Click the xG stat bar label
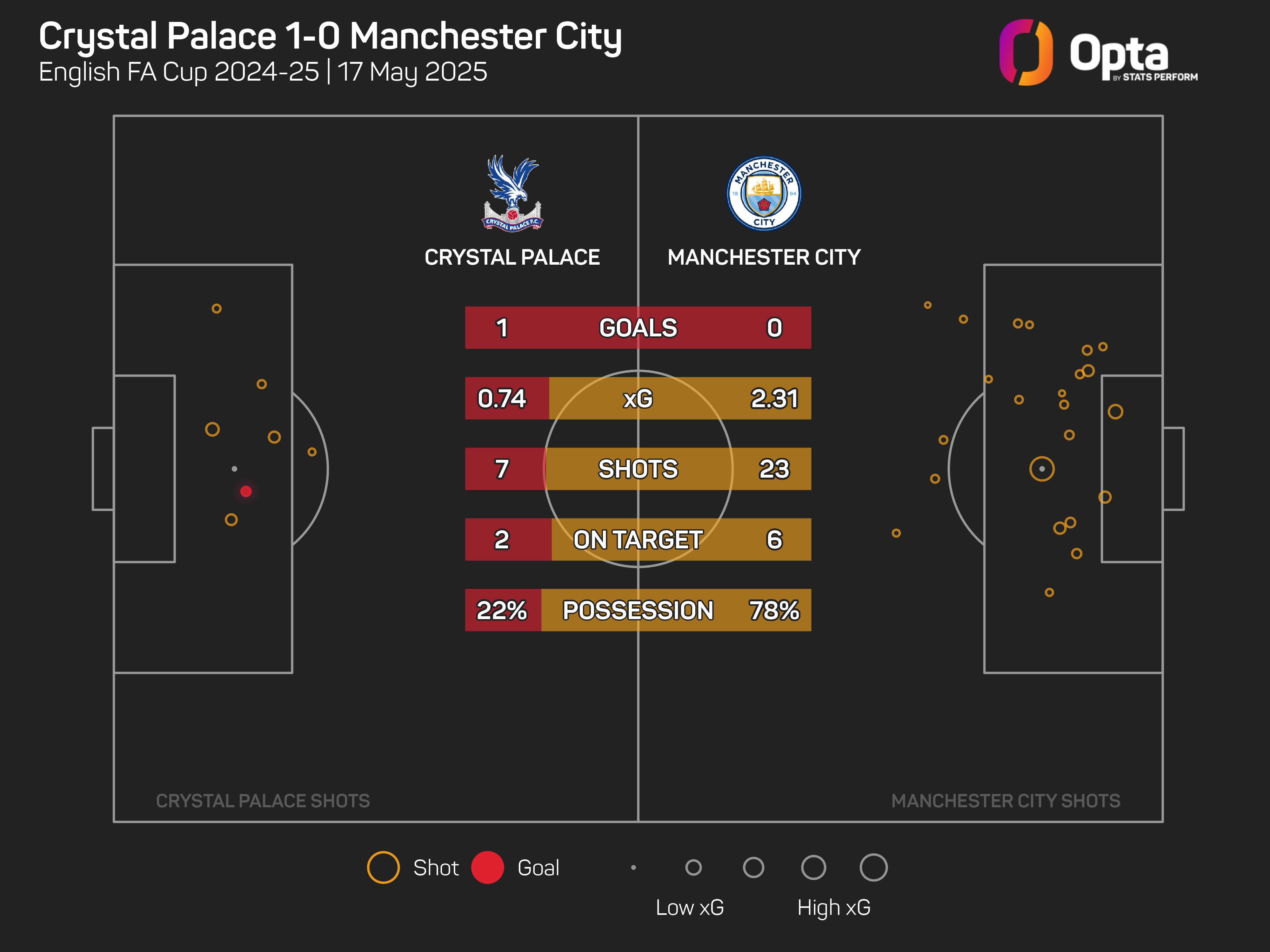This screenshot has height=952, width=1270. click(x=638, y=398)
